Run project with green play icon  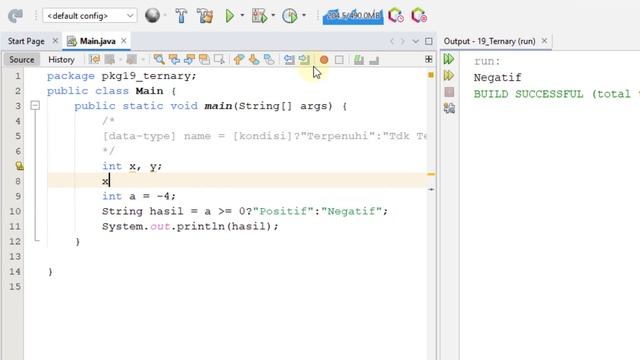tap(229, 16)
